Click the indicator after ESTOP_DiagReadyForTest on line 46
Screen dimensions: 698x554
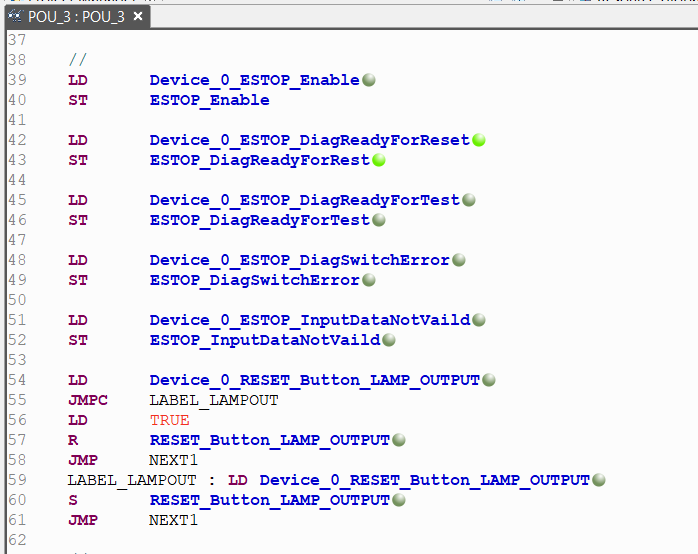[x=379, y=220]
